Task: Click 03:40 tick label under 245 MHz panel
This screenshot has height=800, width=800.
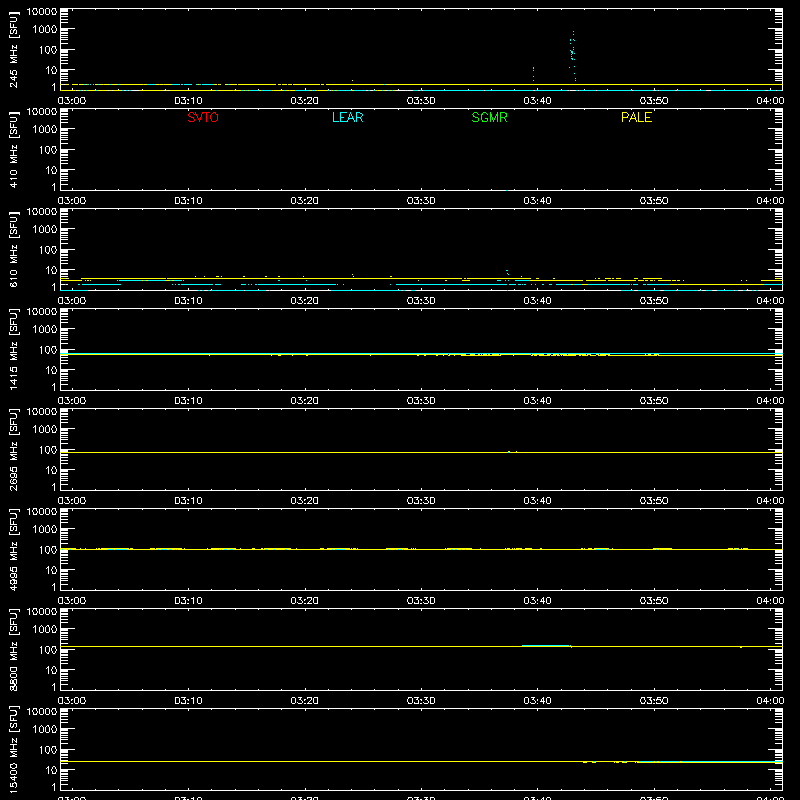Action: (537, 101)
